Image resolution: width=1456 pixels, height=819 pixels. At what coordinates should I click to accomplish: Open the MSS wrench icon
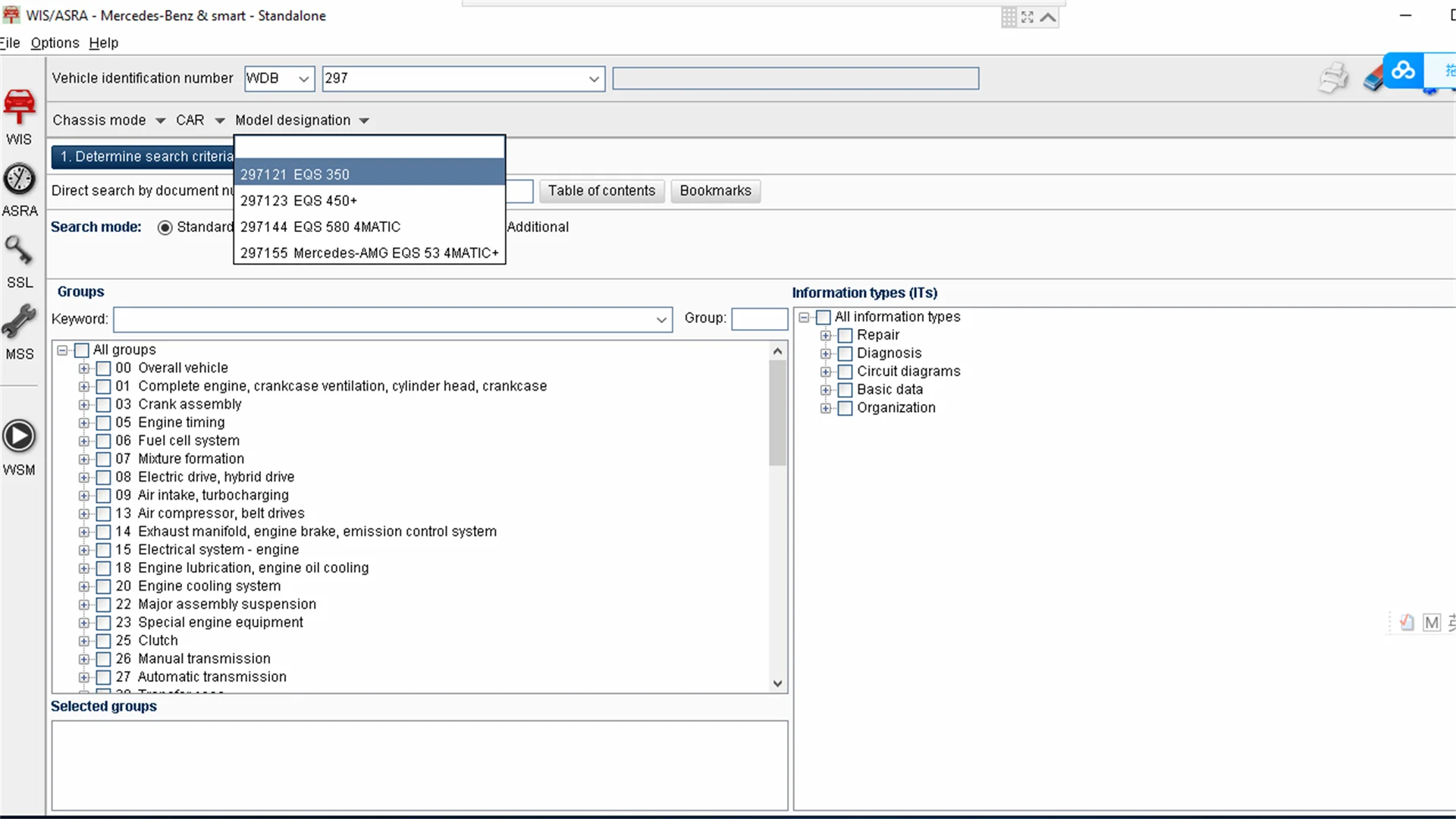19,322
